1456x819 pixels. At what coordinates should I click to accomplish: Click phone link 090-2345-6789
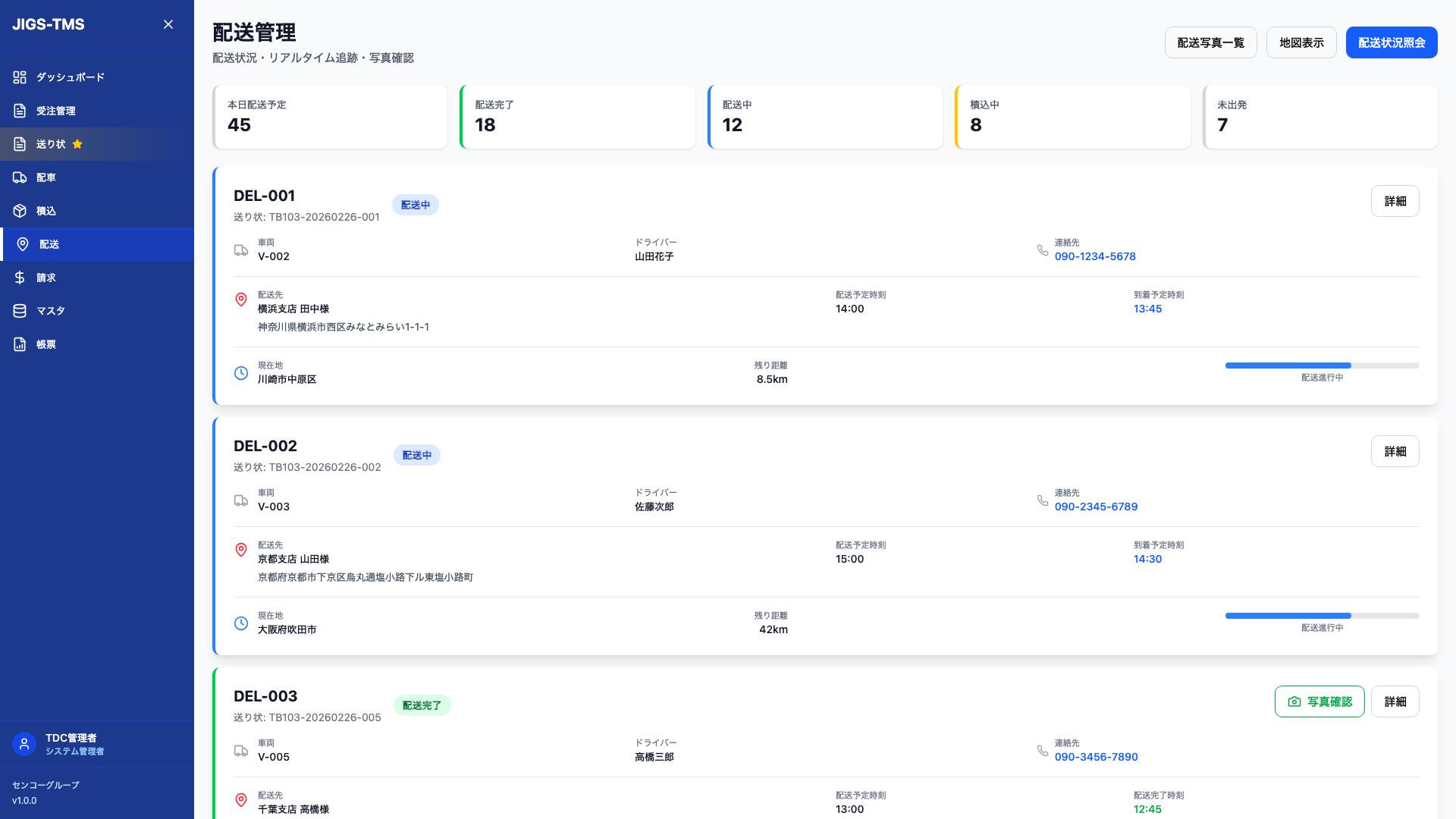1095,507
